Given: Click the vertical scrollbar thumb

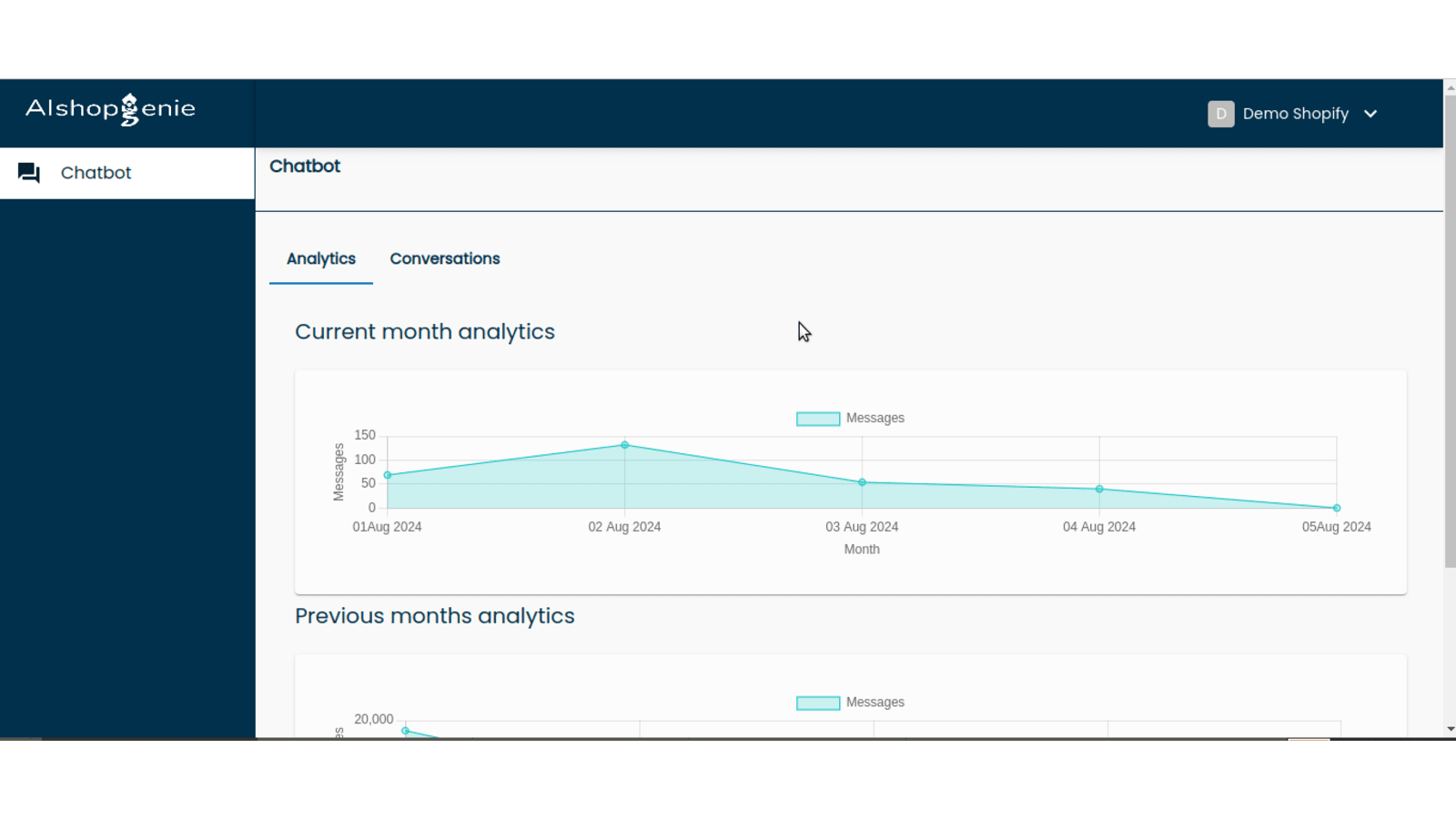Looking at the screenshot, I should pos(1450,328).
